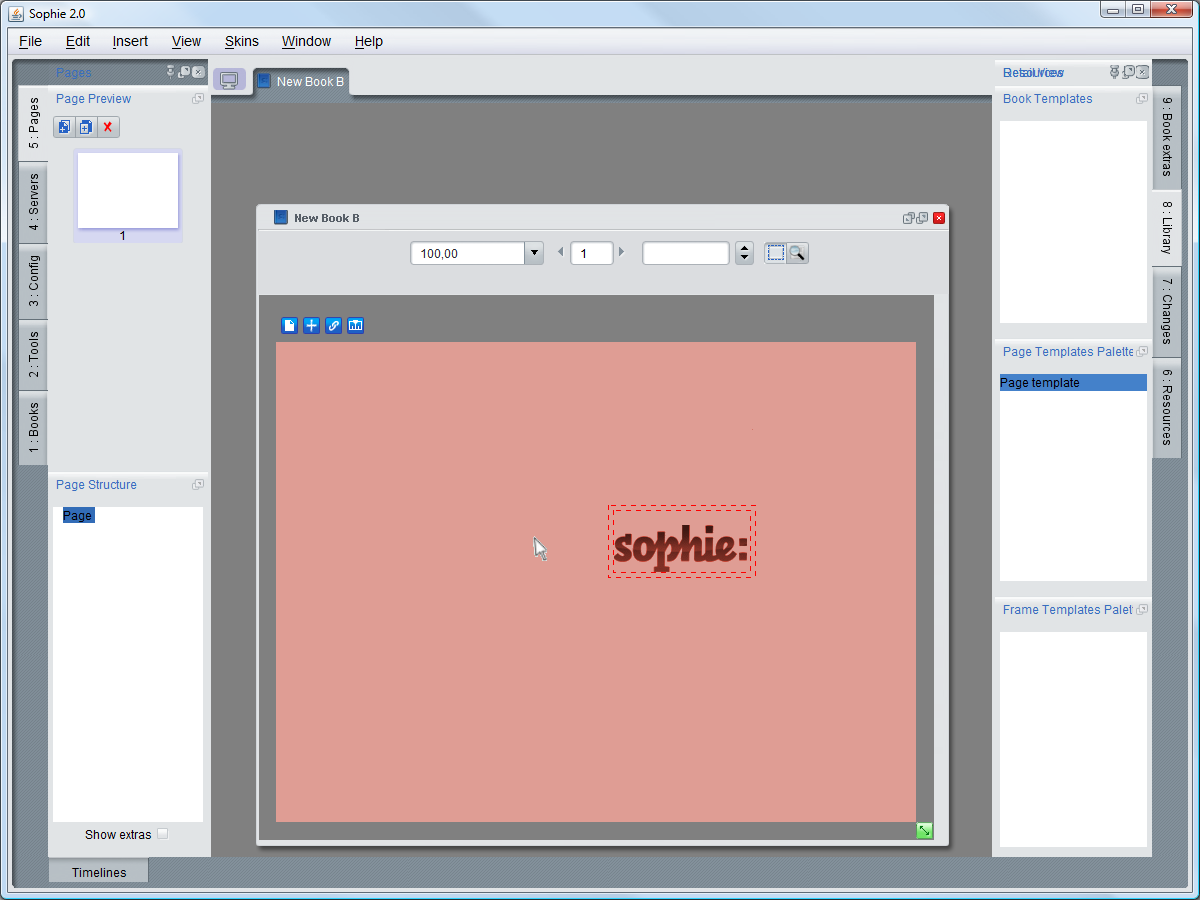Click the white page halo icon above the page
The height and width of the screenshot is (900, 1200).
(x=290, y=325)
